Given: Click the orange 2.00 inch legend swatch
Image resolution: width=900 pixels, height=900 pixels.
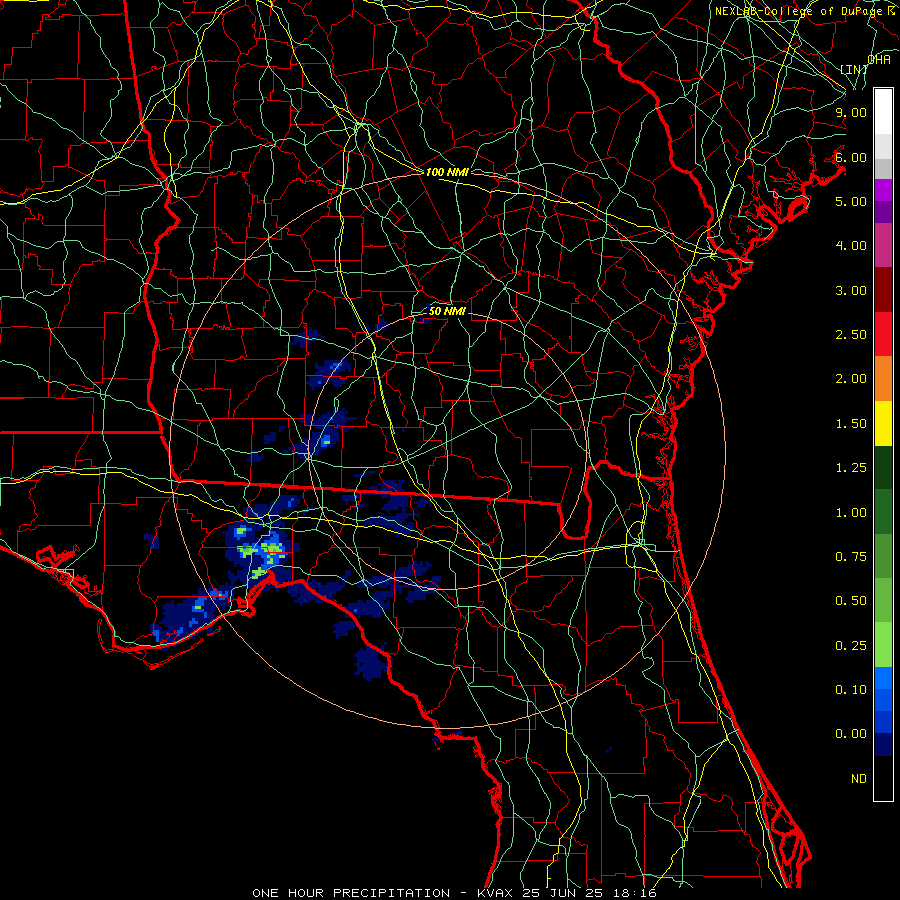Looking at the screenshot, I should pyautogui.click(x=883, y=379).
